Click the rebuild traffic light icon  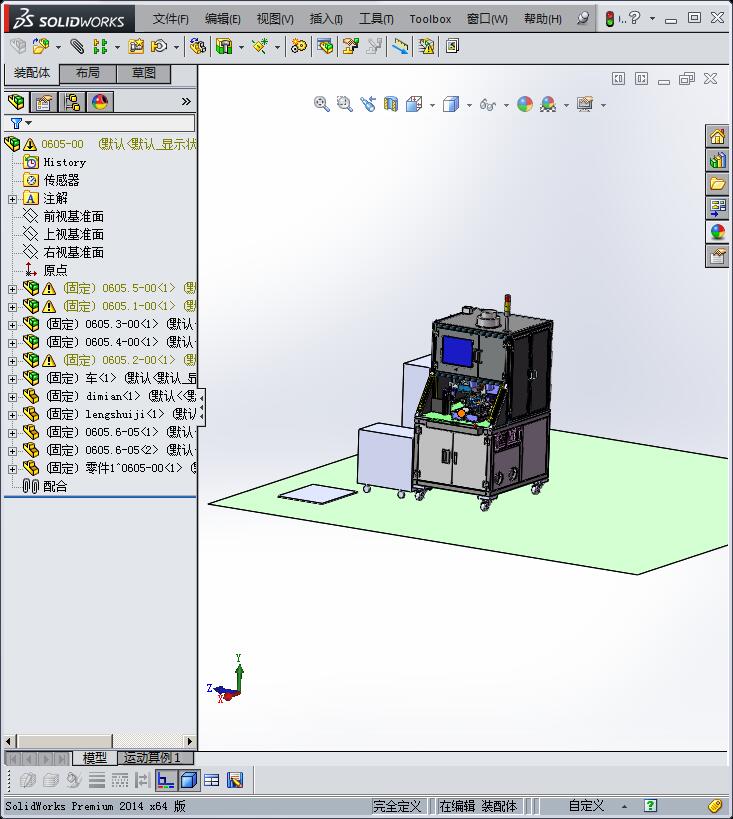[609, 19]
